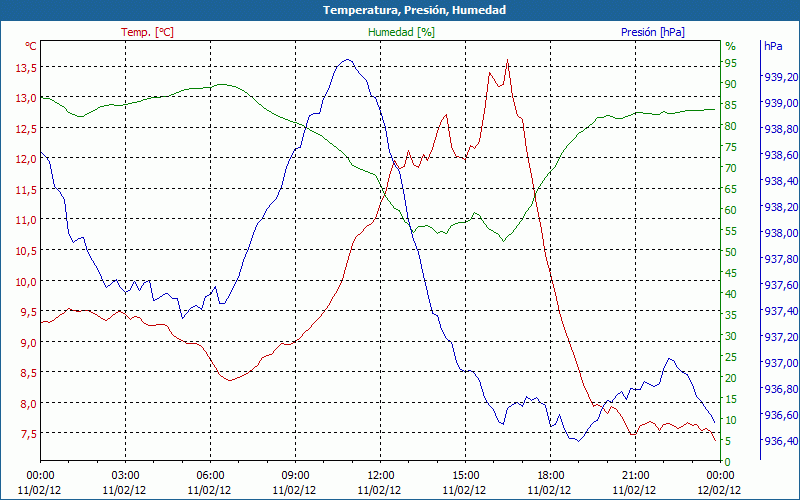Click the "9,5" temperature axis value
800x500 pixels.
[28, 312]
